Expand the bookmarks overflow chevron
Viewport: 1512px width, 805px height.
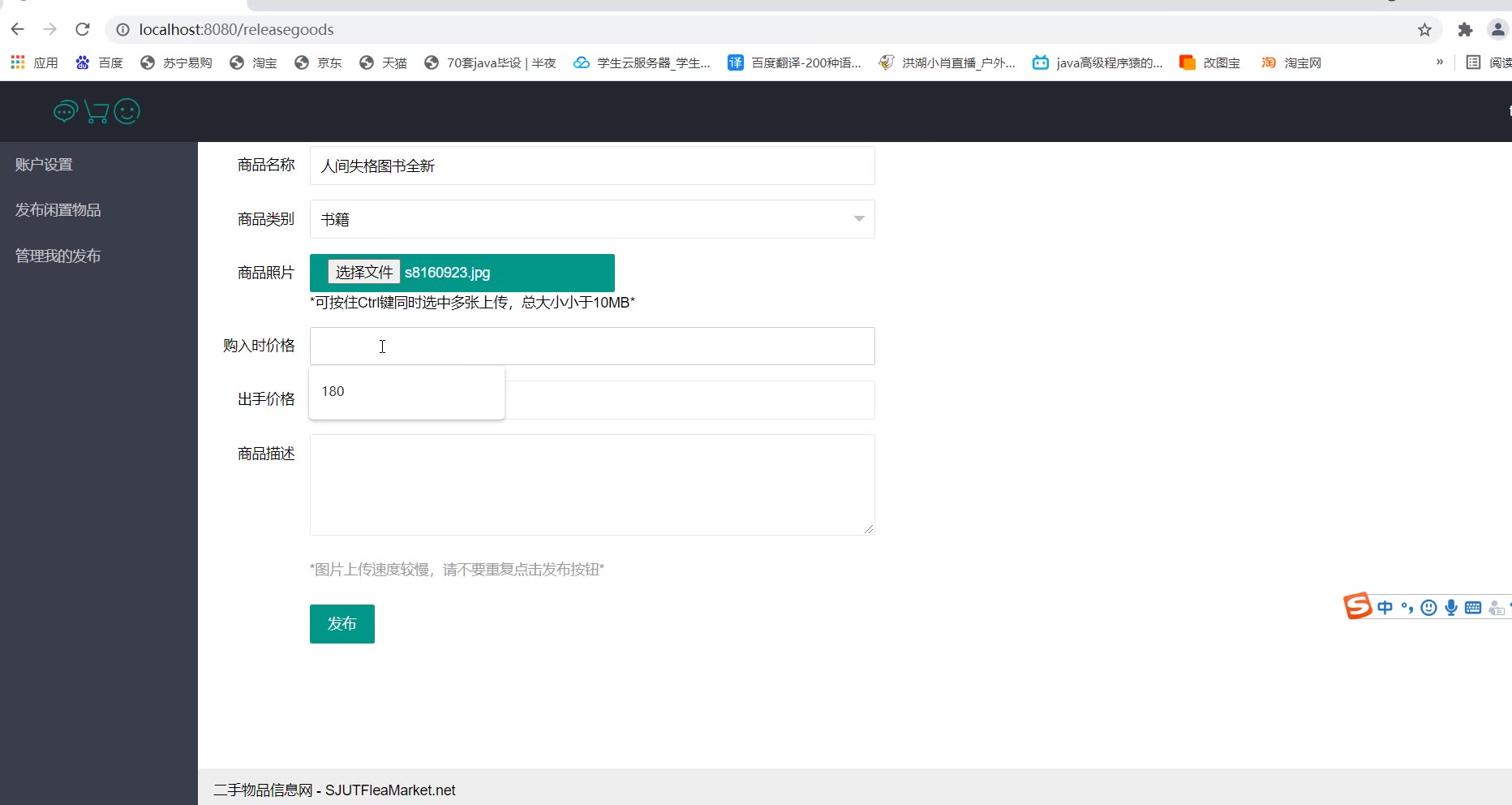1440,62
